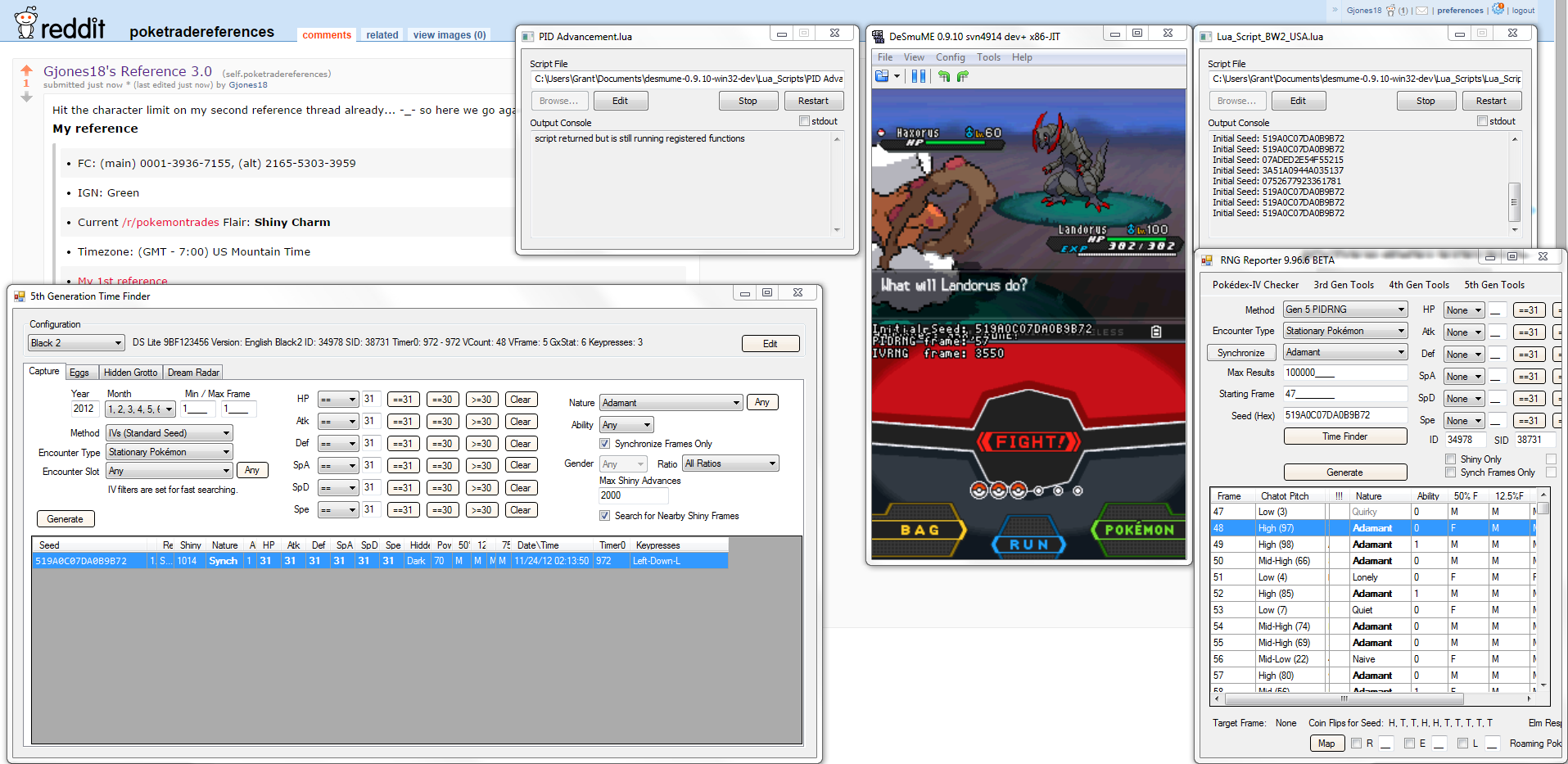1568x764 pixels.
Task: Select frame 52 row in RNG Reporter results
Action: (x=1371, y=594)
